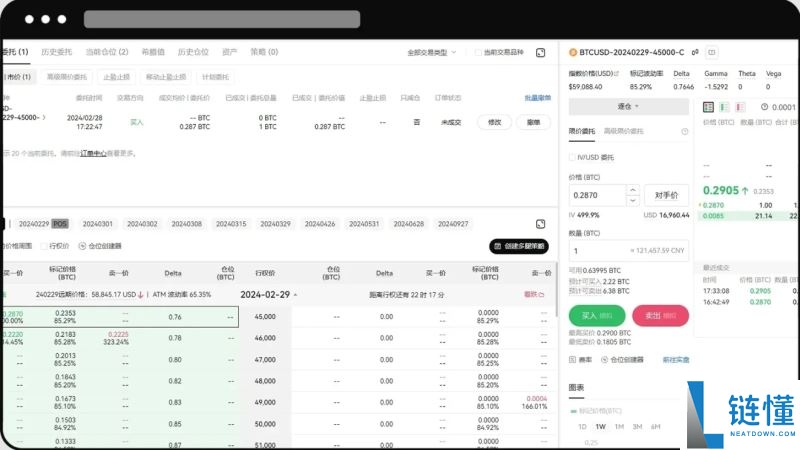The width and height of the screenshot is (800, 450).
Task: Open position builder icon under trade buttons
Action: pos(605,360)
